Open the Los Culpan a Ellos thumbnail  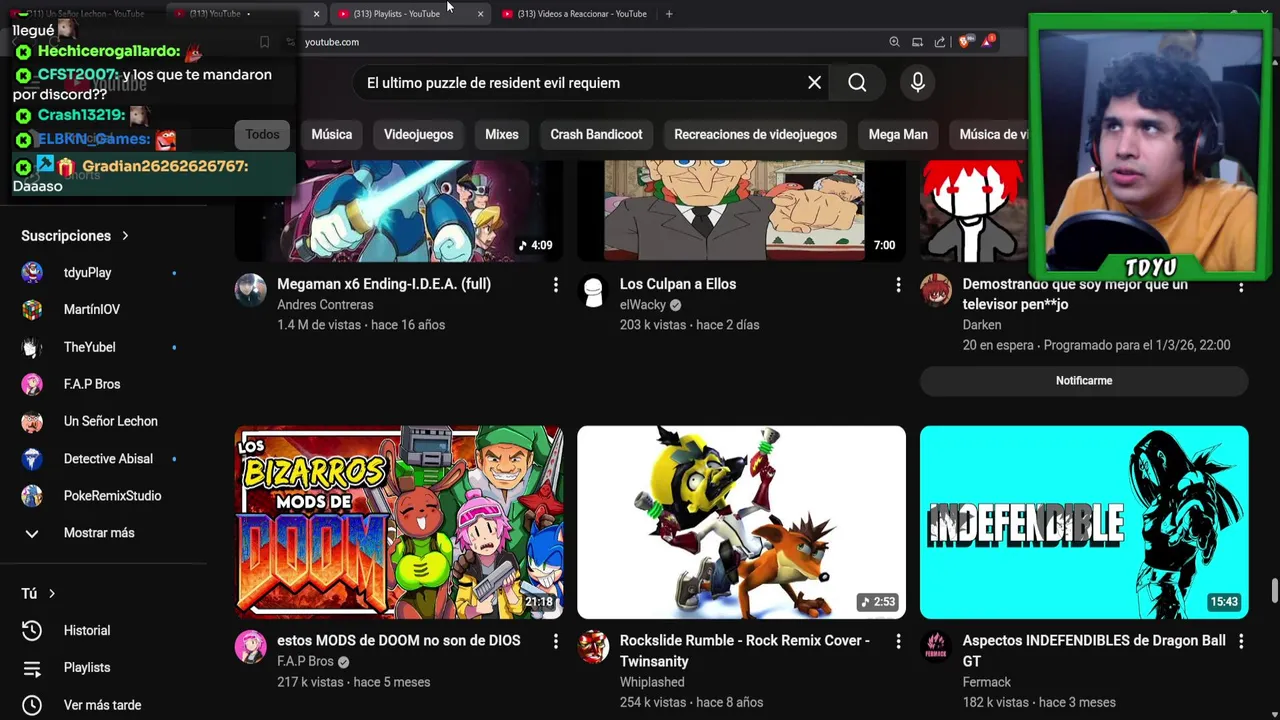pos(741,210)
